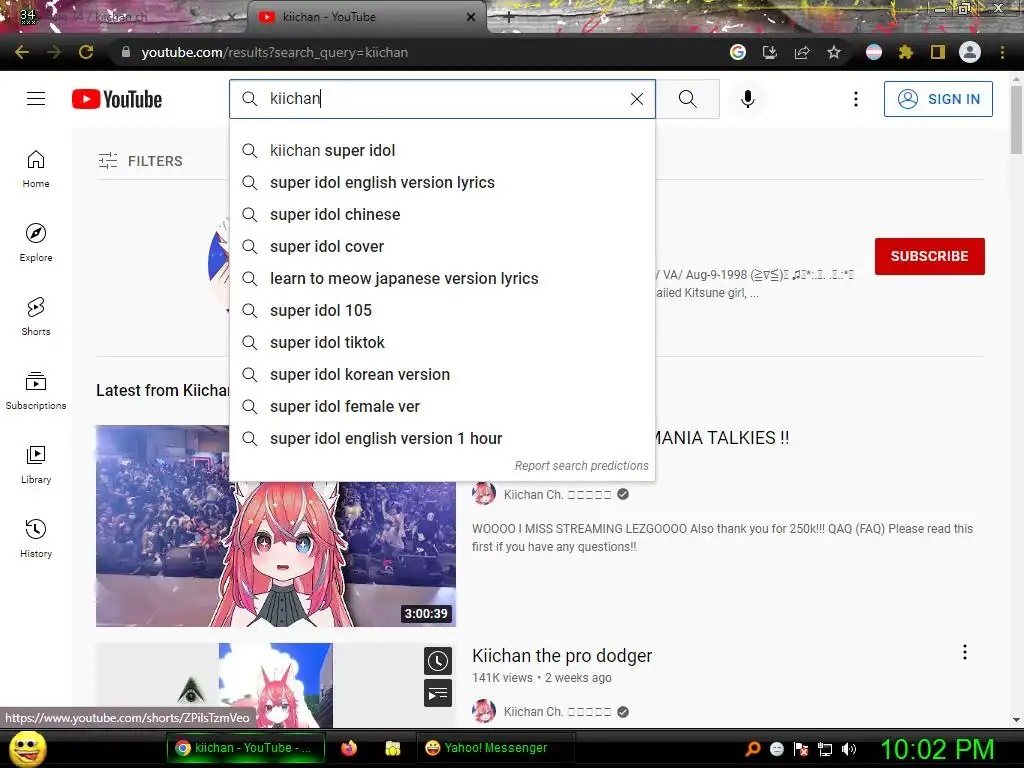This screenshot has height=768, width=1024.
Task: Launch Firefox from the taskbar
Action: (x=349, y=748)
